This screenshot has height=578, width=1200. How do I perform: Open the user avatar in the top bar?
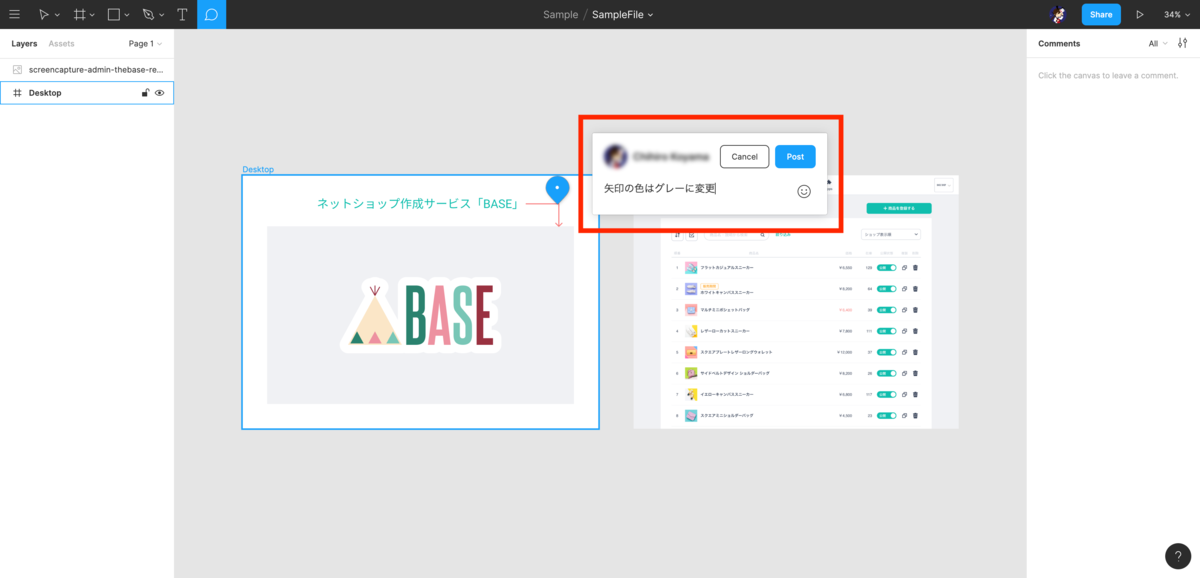pos(1059,15)
